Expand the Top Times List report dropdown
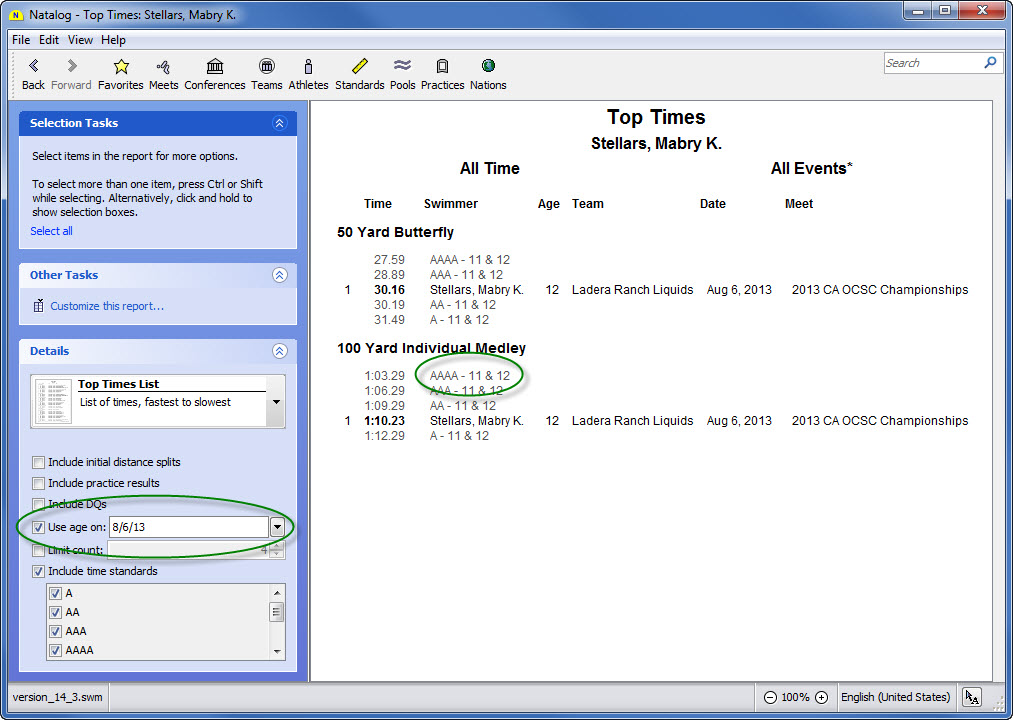The image size is (1013, 720). click(276, 402)
